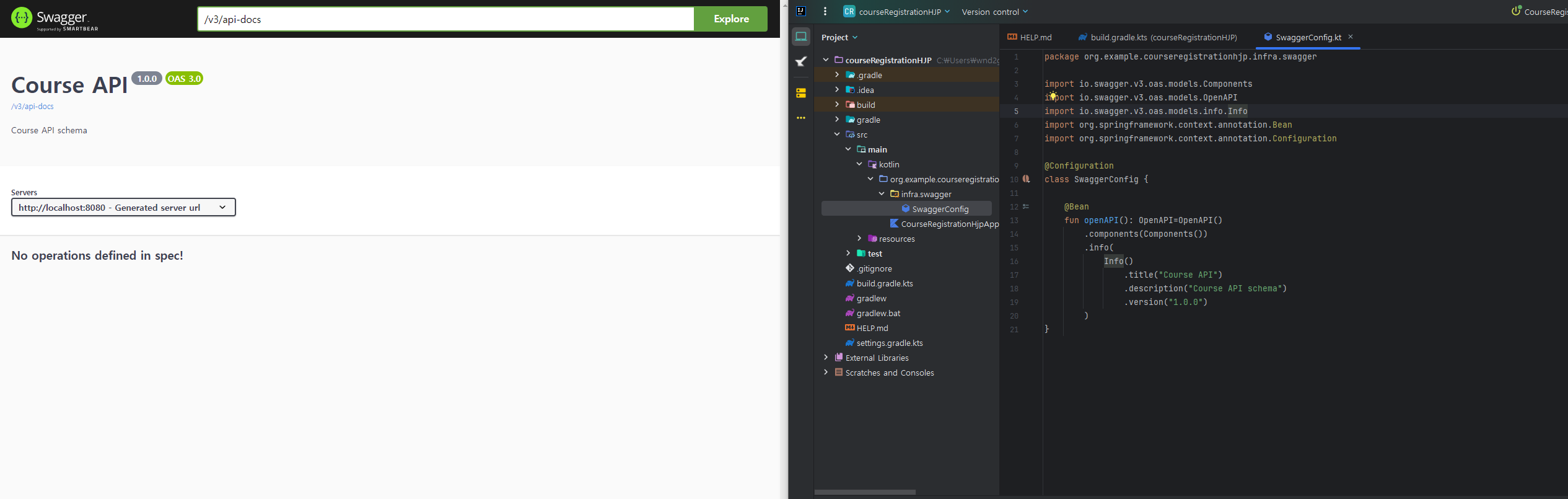Screen dimensions: 1568x499
Task: Click the Swagger logo
Action: pyautogui.click(x=55, y=19)
